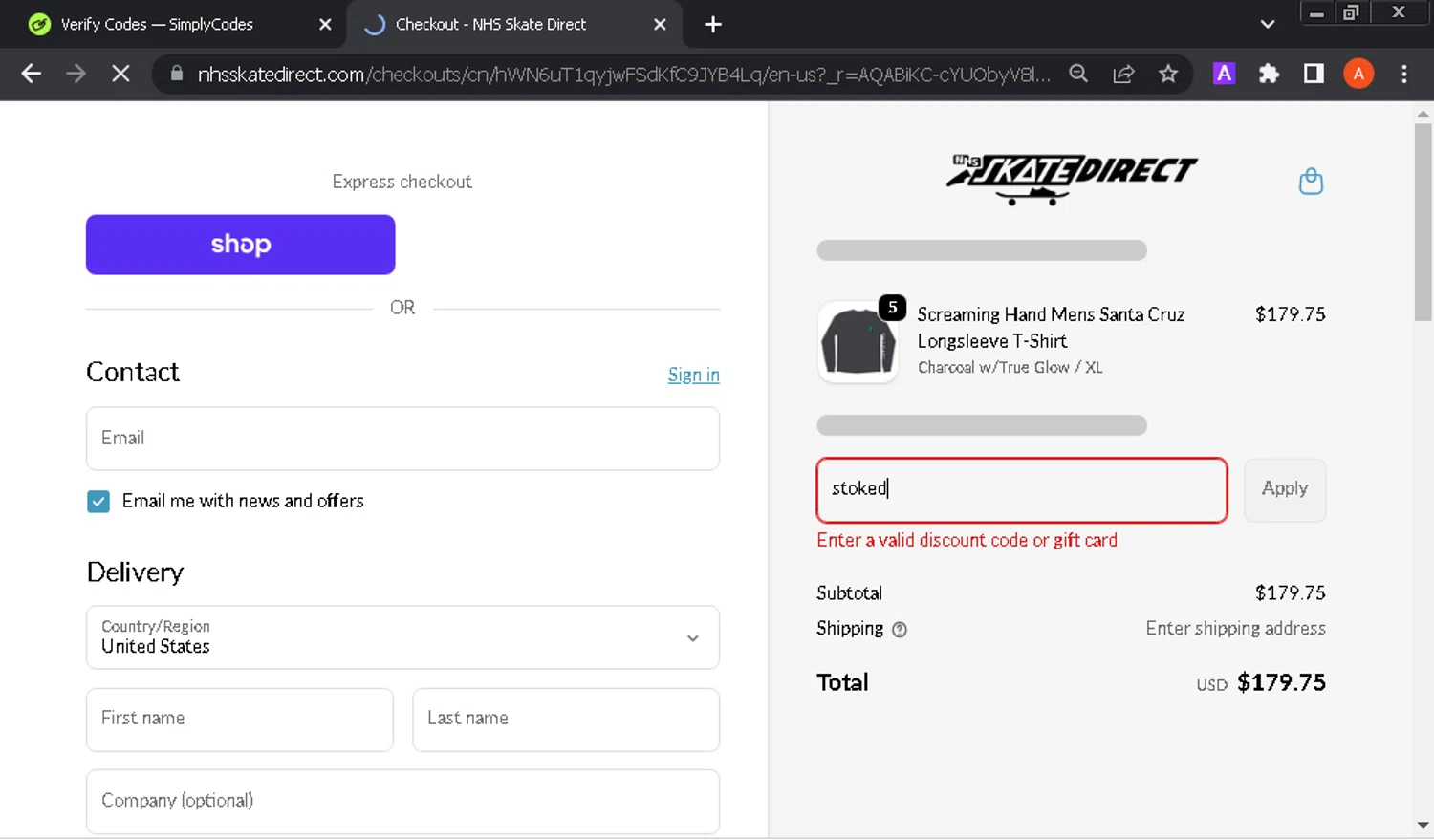Open the Country/Region dropdown
1434x840 pixels.
point(402,637)
